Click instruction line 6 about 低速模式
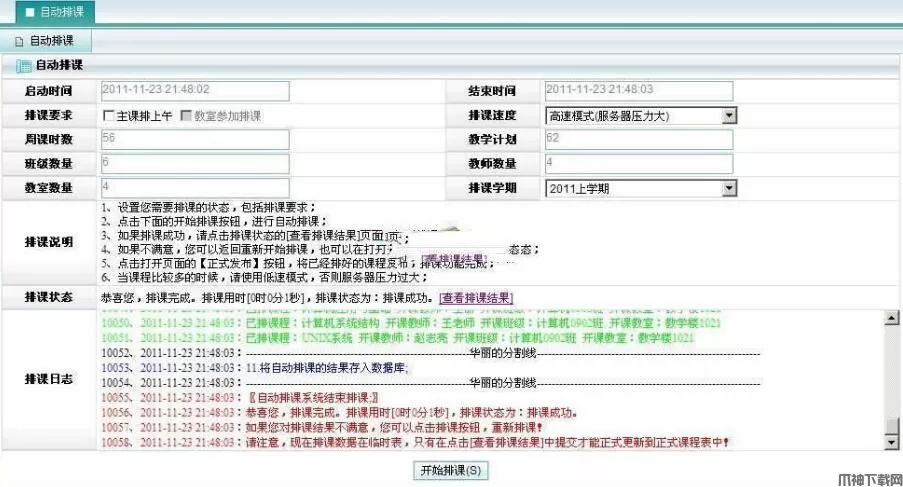This screenshot has width=903, height=487. point(264,277)
